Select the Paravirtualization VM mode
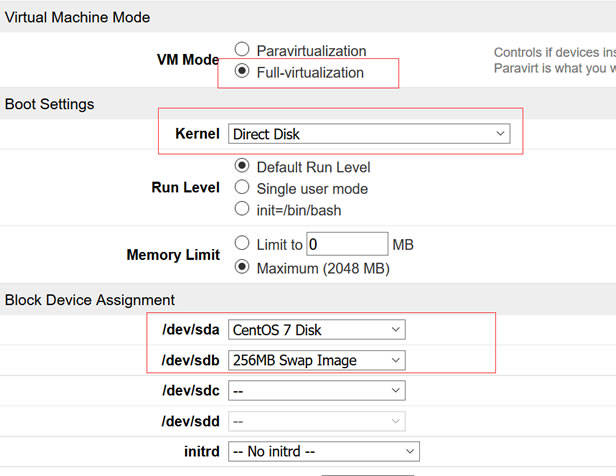 [x=242, y=49]
